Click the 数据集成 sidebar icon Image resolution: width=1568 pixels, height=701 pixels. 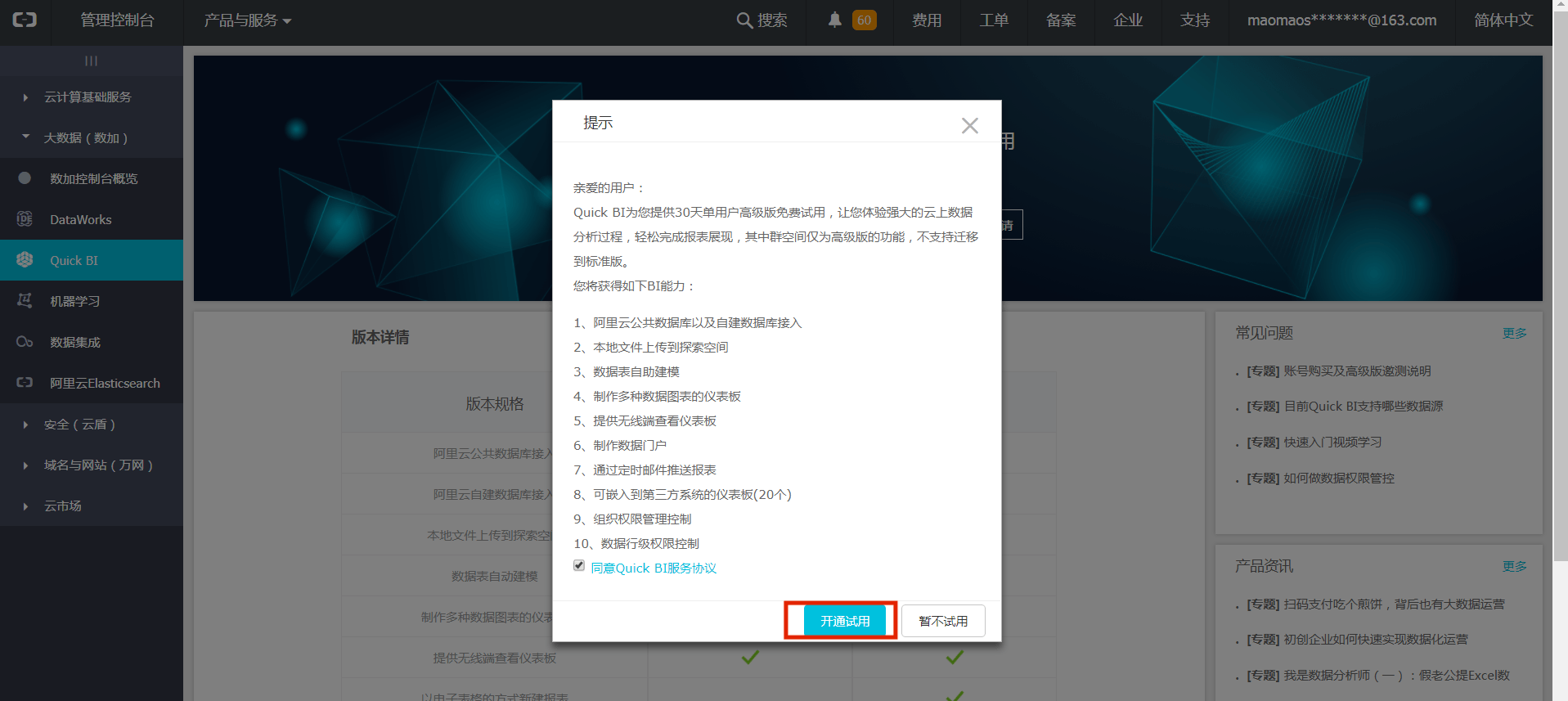click(25, 342)
